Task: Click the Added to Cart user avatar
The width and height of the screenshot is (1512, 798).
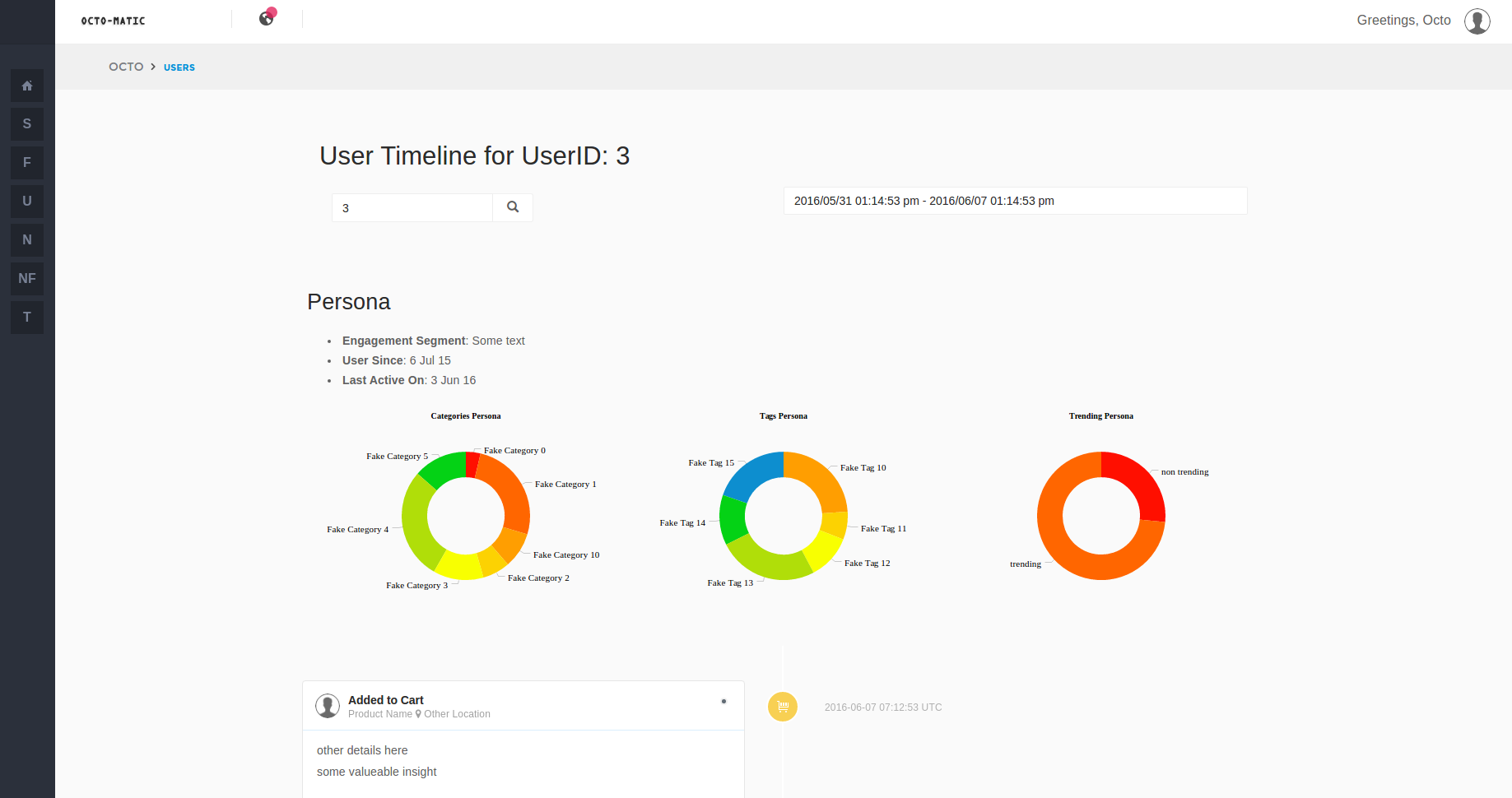Action: (x=328, y=706)
